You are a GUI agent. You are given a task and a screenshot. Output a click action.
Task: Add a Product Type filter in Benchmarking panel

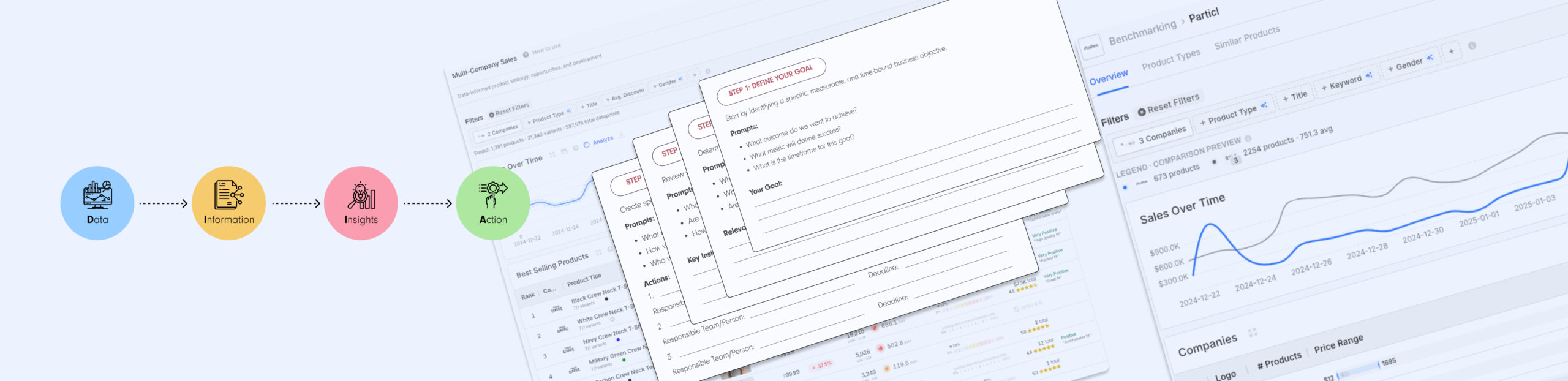pos(1233,114)
